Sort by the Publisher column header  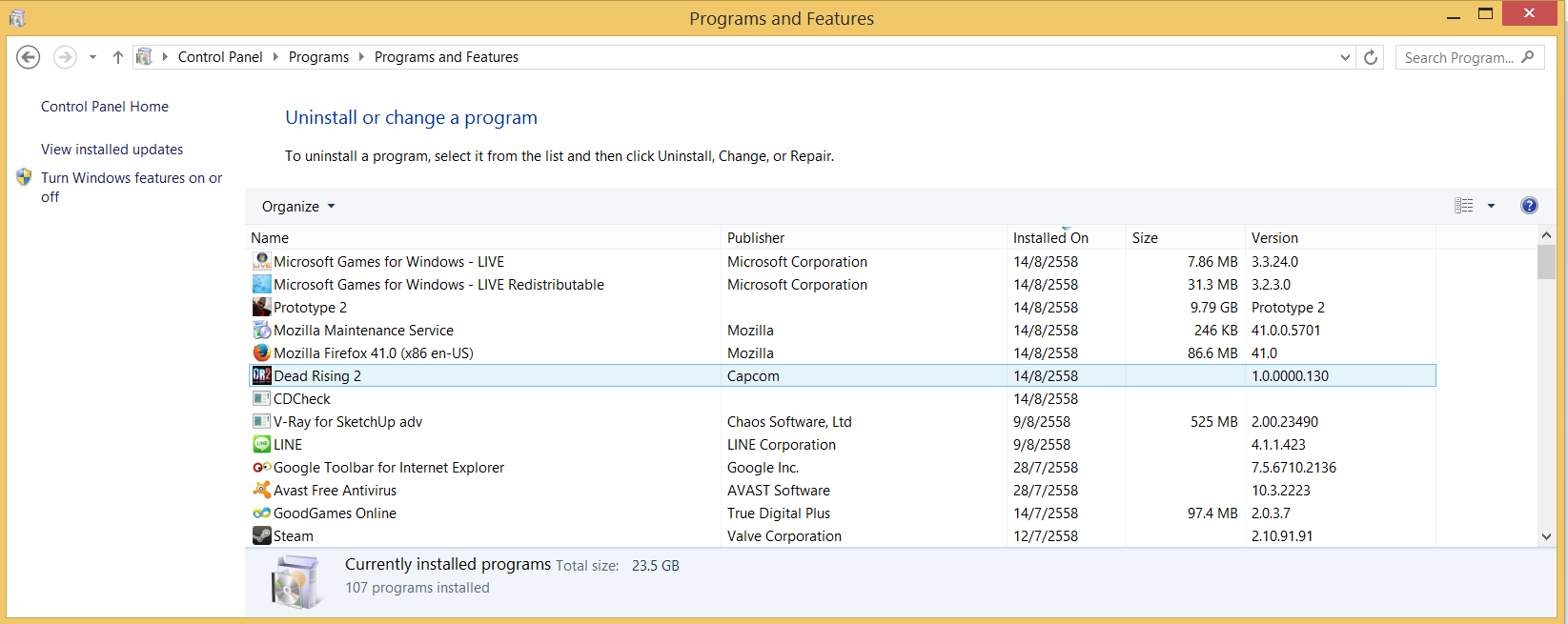(x=756, y=238)
